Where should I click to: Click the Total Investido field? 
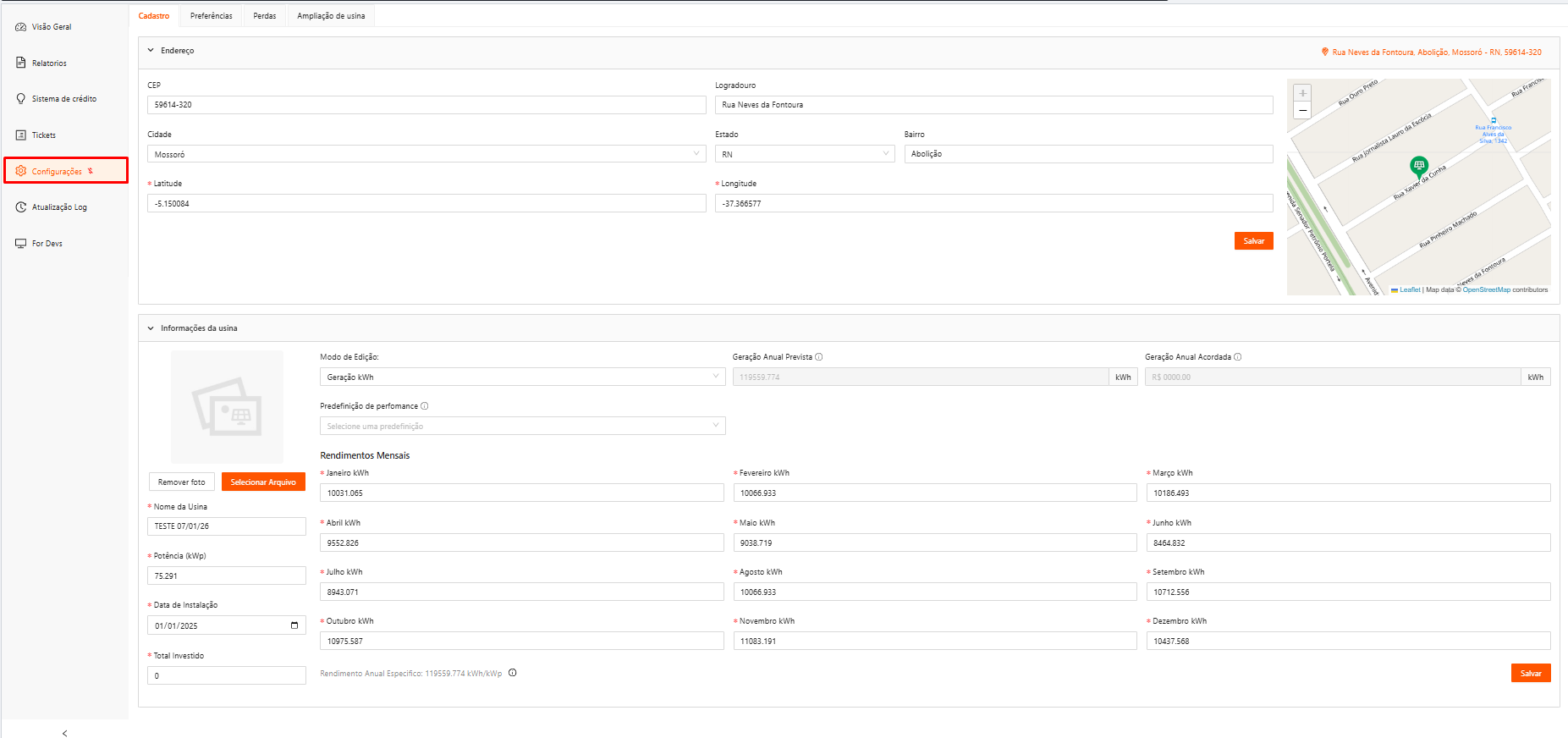tap(227, 675)
